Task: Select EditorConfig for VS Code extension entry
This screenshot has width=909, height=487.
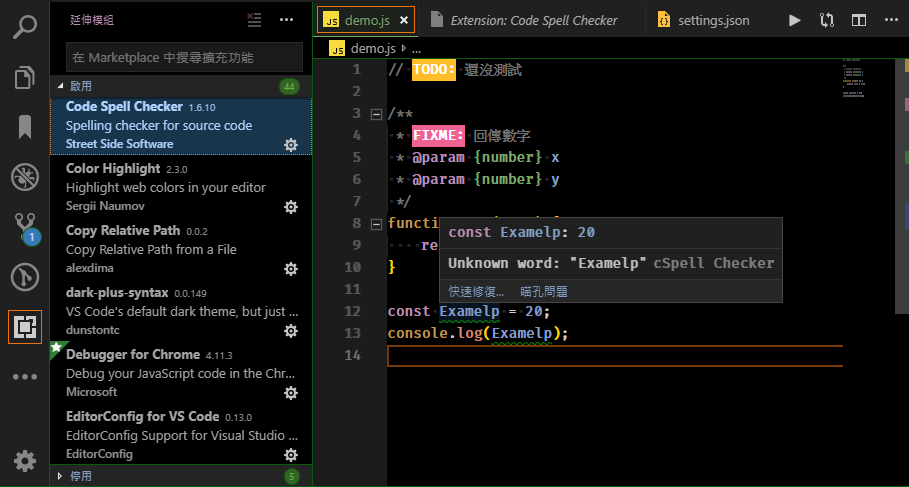Action: [181, 434]
